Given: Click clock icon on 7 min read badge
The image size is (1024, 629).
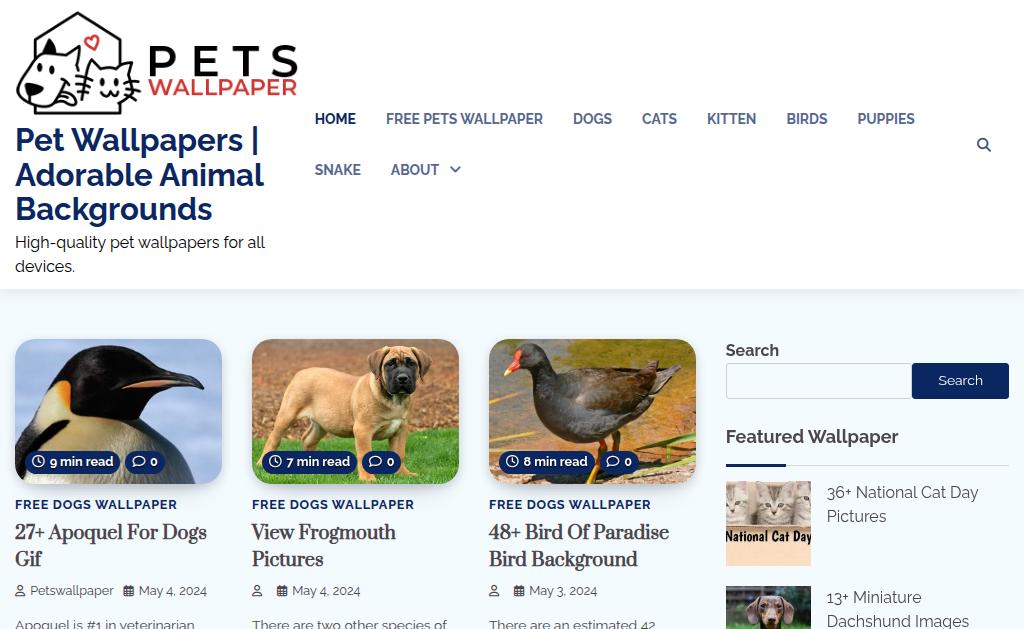Looking at the screenshot, I should point(276,461).
